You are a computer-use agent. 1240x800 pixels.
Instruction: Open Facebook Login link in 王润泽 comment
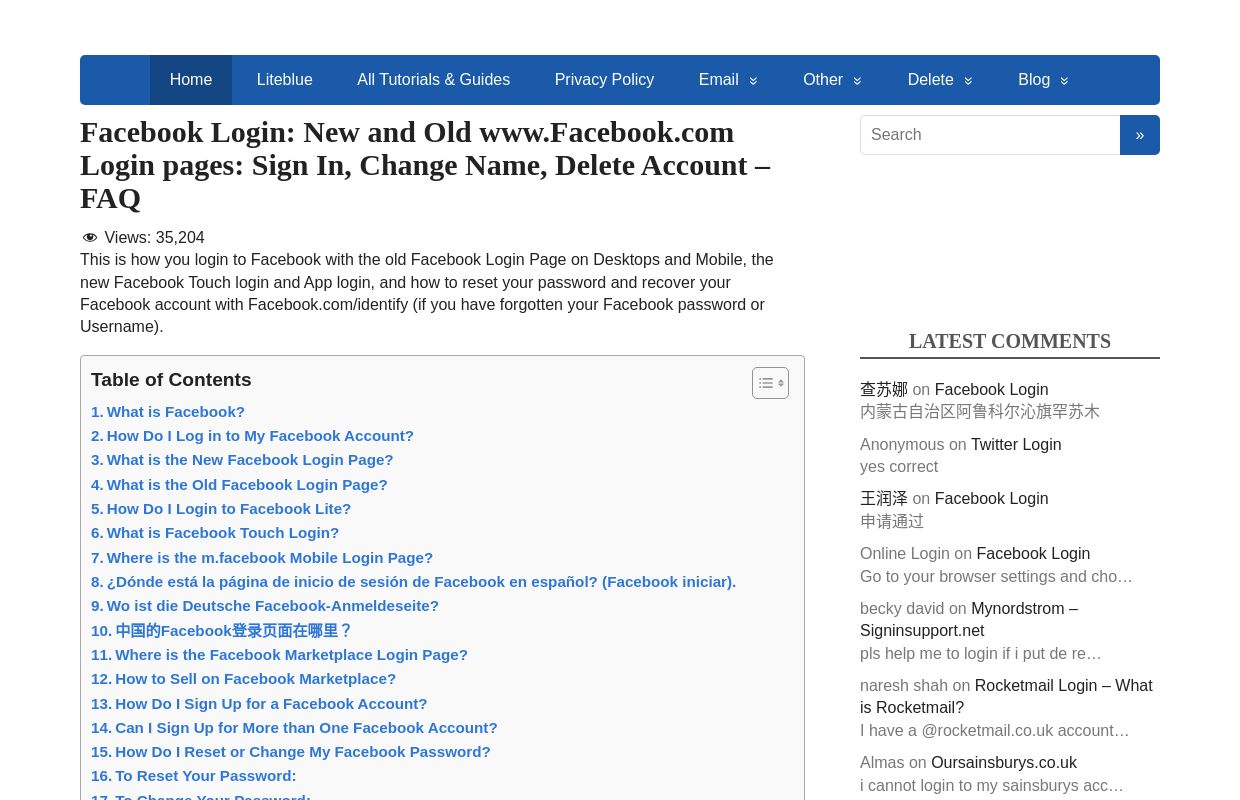pyautogui.click(x=991, y=499)
